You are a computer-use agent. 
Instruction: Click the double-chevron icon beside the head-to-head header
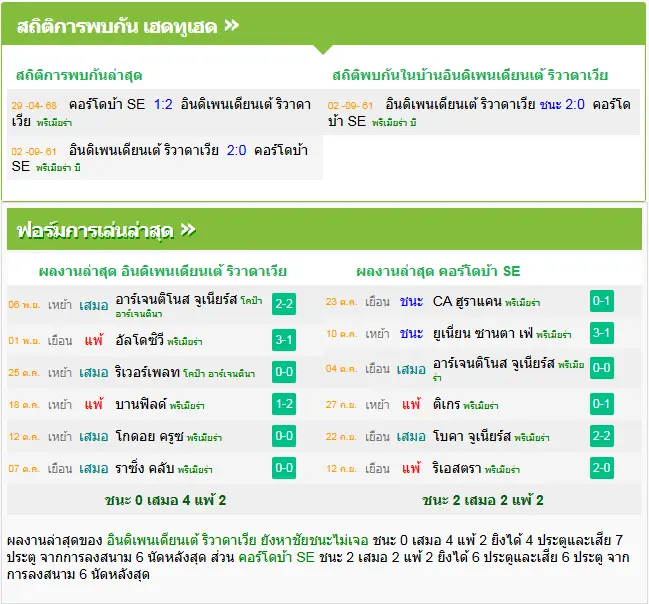point(232,26)
